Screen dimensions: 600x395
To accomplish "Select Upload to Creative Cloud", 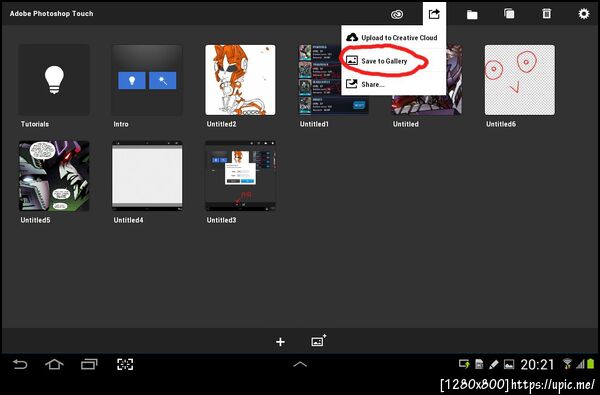I will coord(393,38).
